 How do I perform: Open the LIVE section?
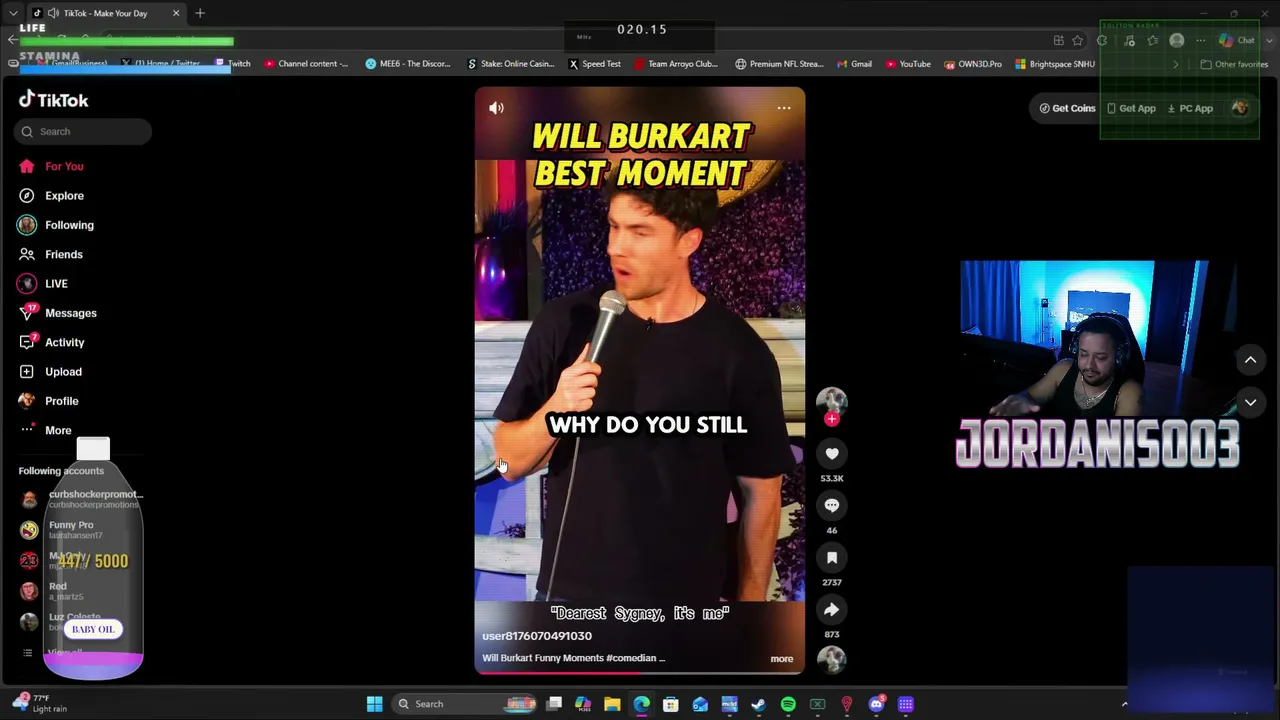[x=43, y=284]
